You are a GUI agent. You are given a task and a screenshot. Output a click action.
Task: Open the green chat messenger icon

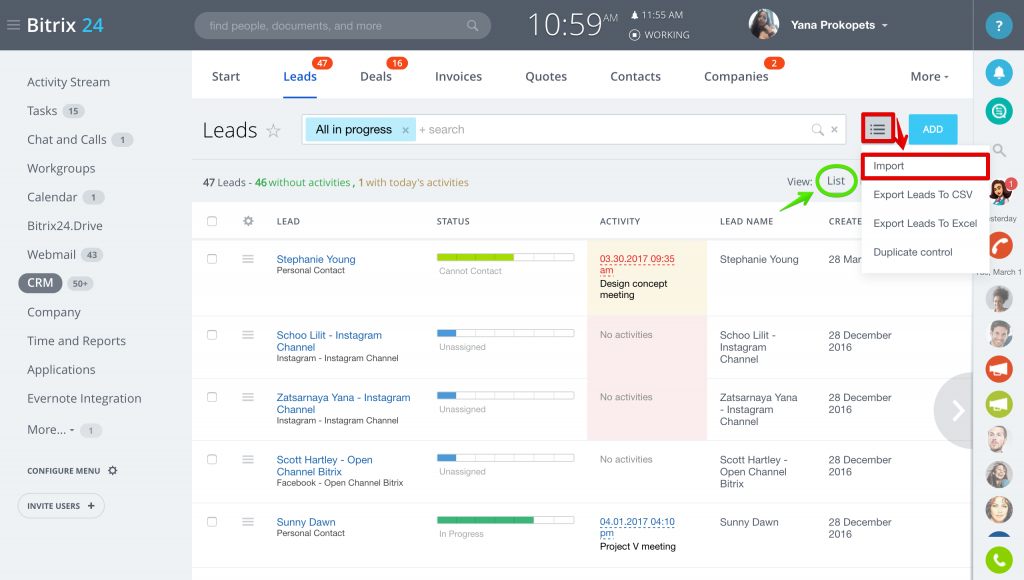coord(999,111)
